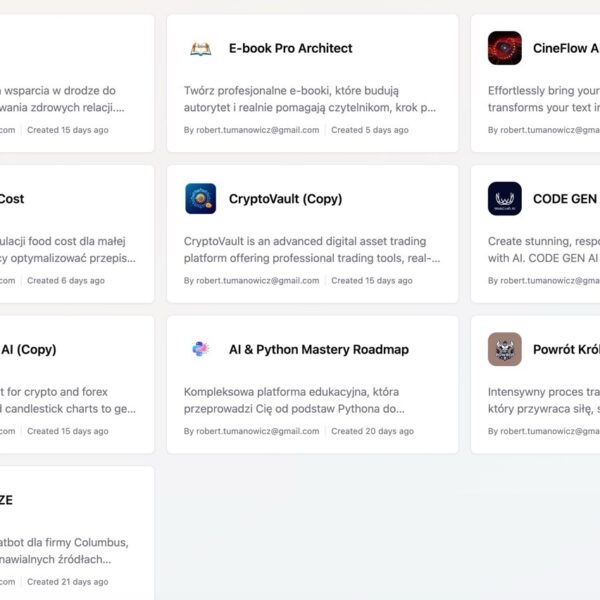Click the CryptoVault (Copy) app icon

pyautogui.click(x=201, y=199)
